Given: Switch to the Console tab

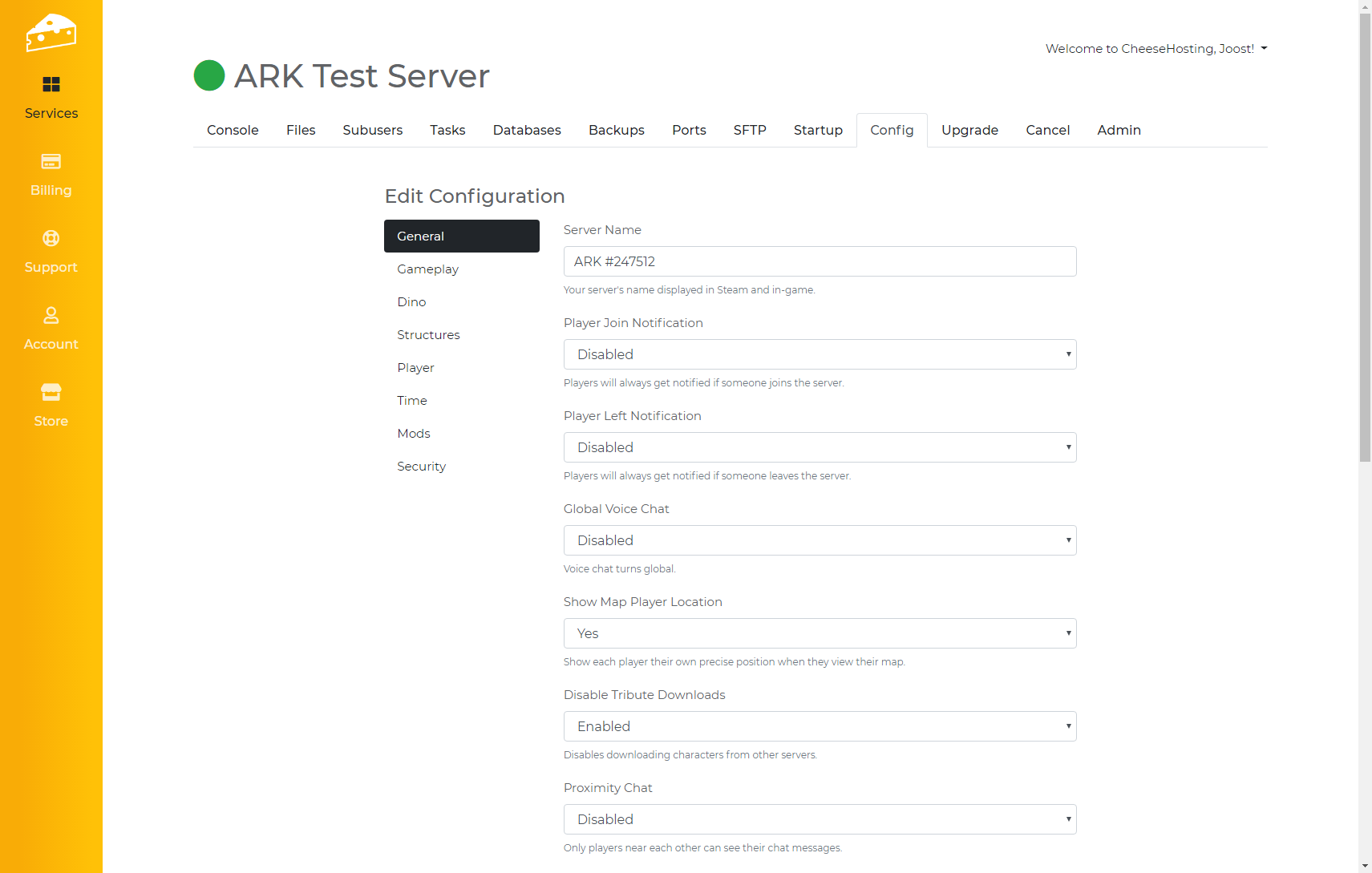Looking at the screenshot, I should tap(233, 130).
